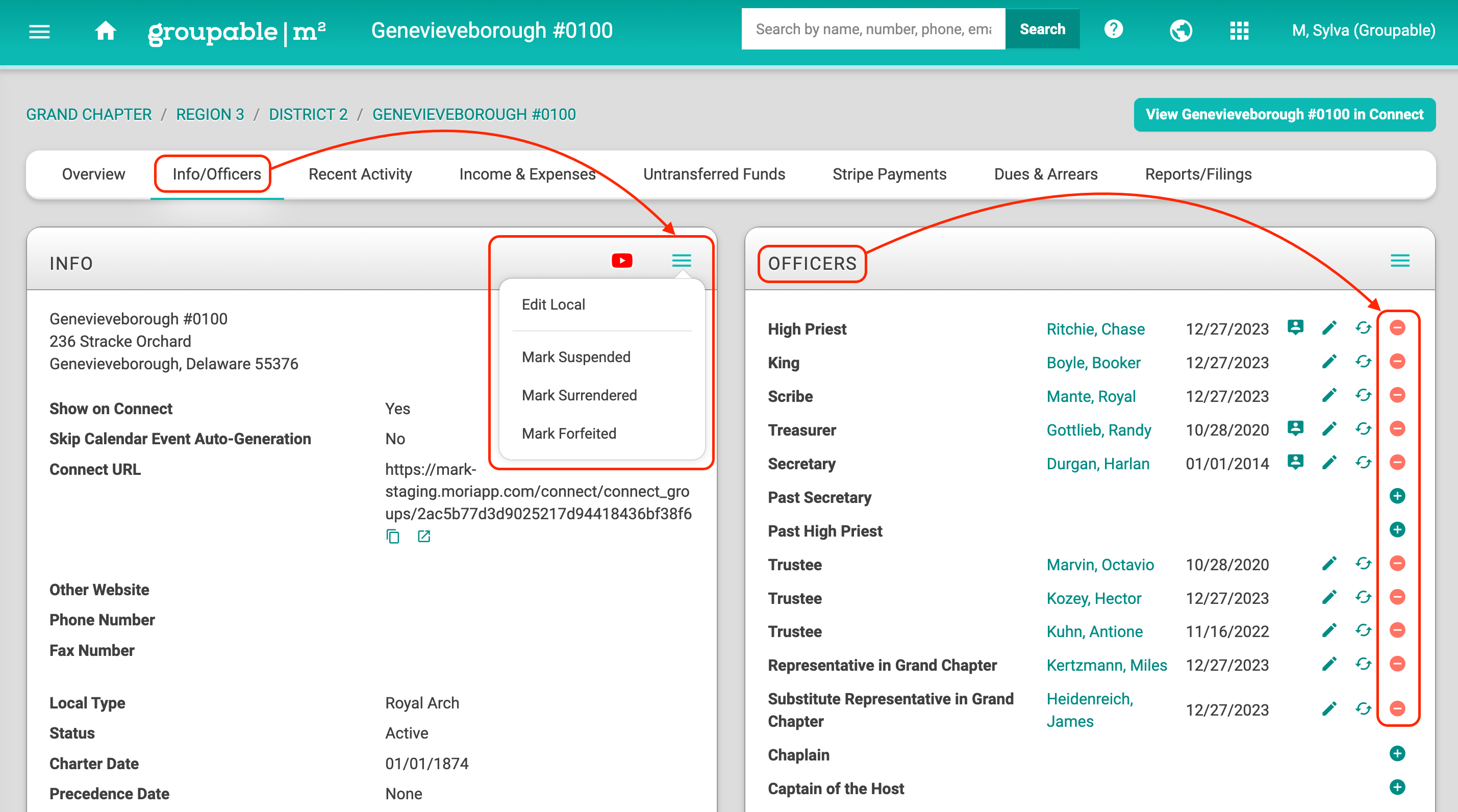Edit the King officer entry
The image size is (1458, 812).
1329,362
